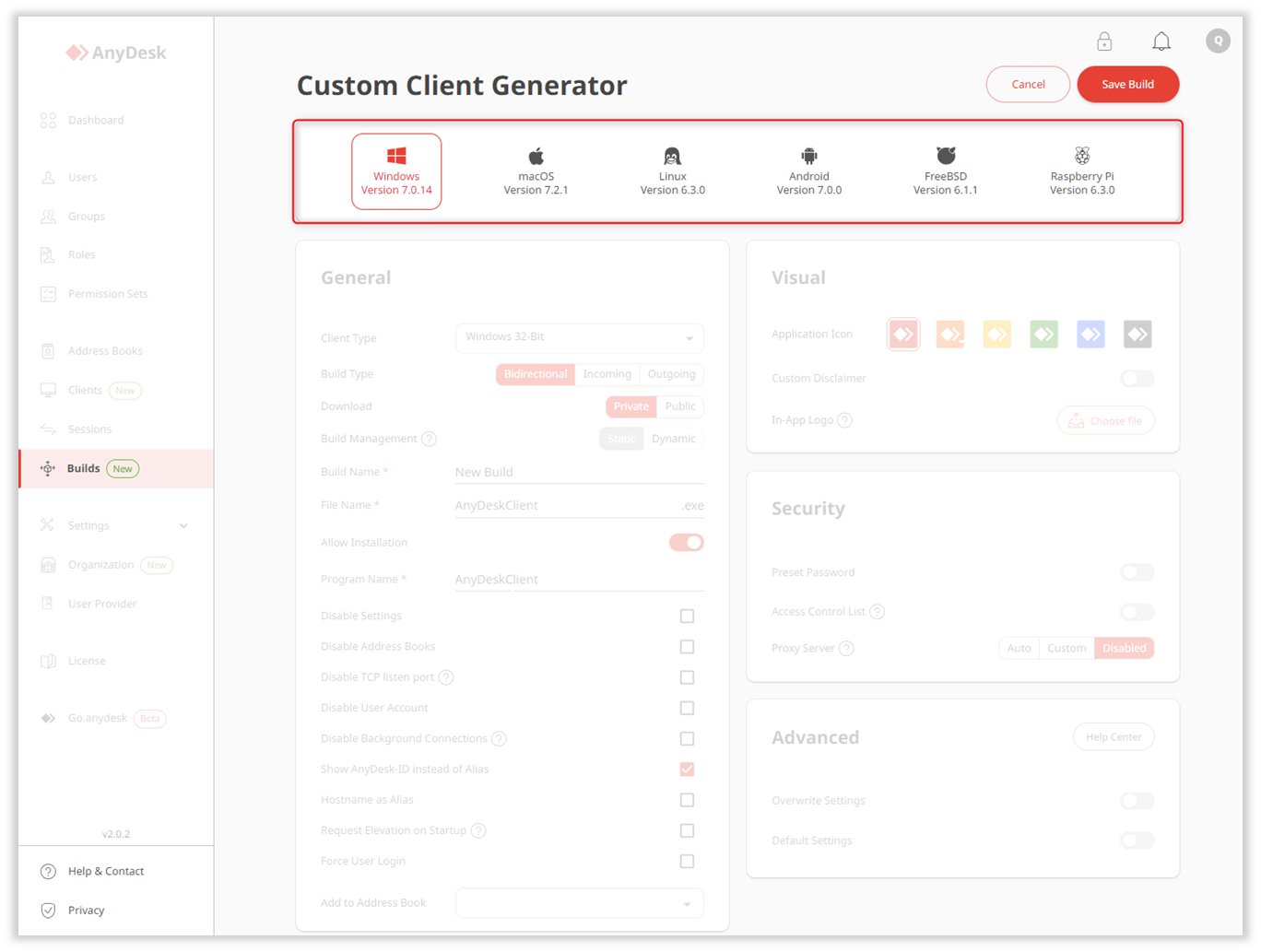This screenshot has width=1261, height=952.
Task: Check the Disable Address Books checkbox
Action: click(687, 647)
